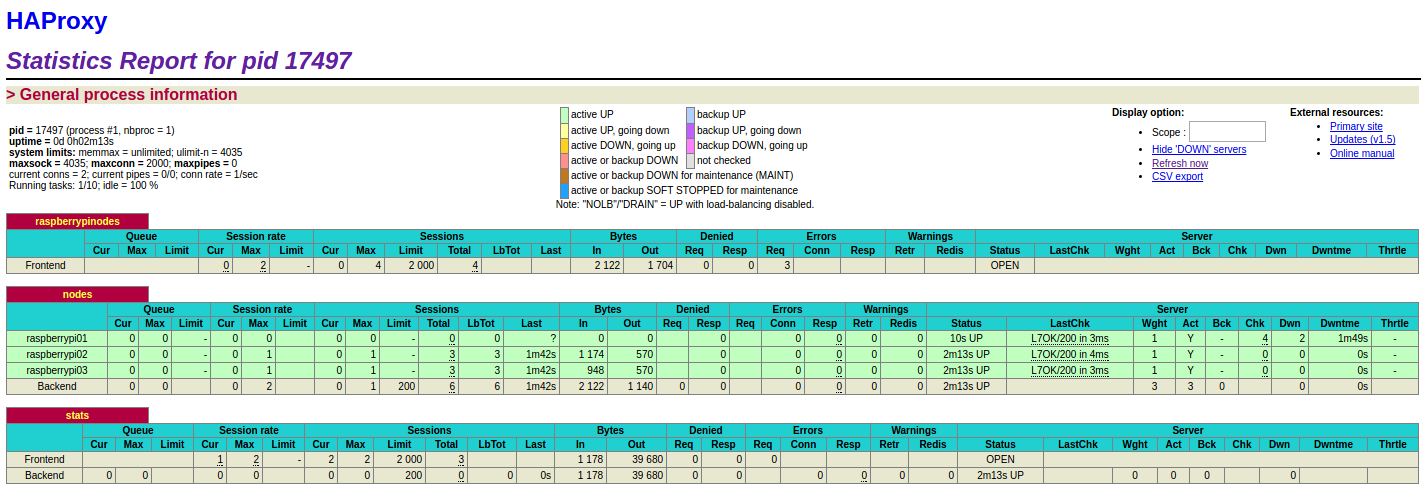Click the SOFT STOPPED legend color swatch

tap(564, 190)
